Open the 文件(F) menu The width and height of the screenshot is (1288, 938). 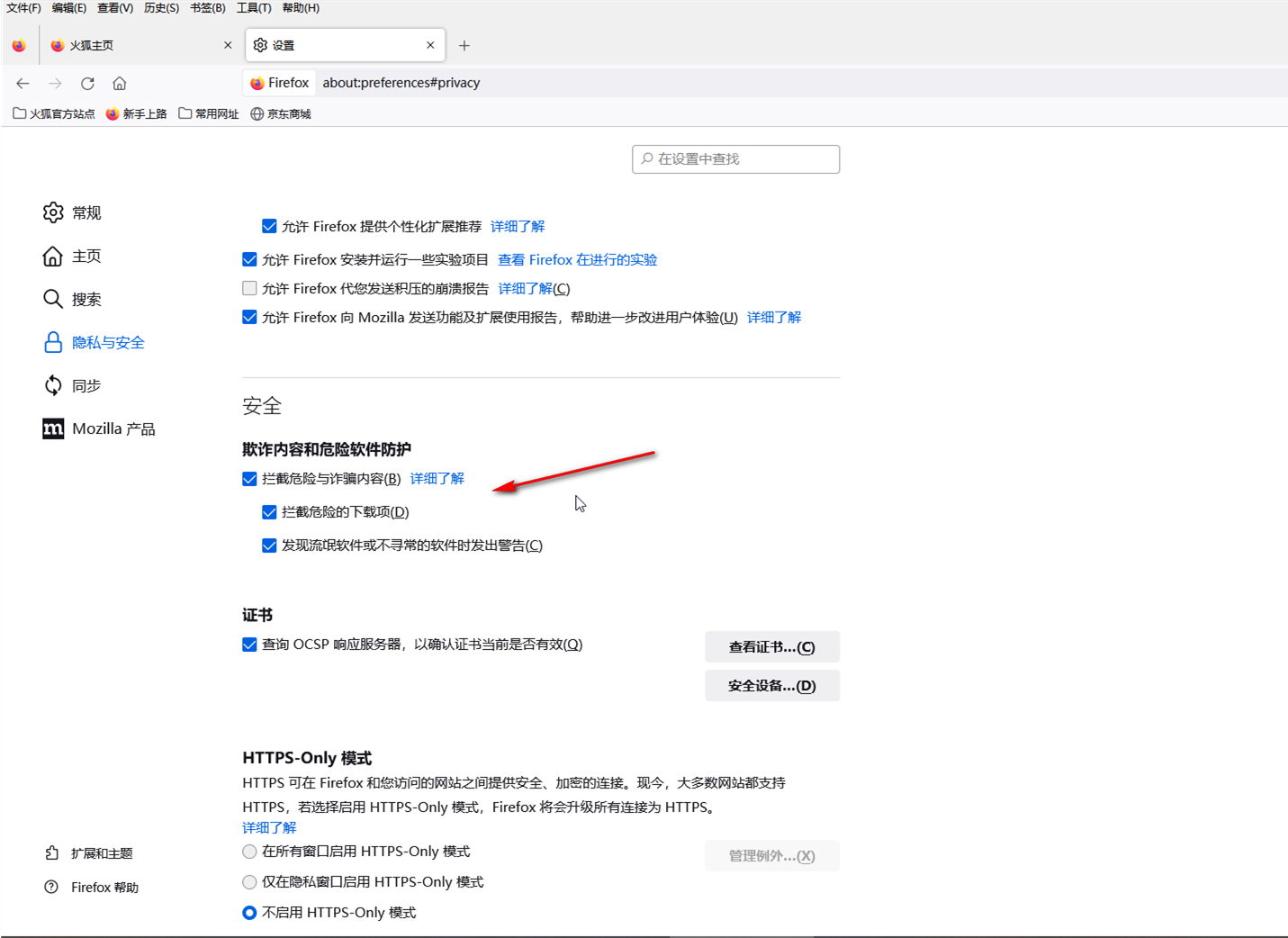coord(23,8)
